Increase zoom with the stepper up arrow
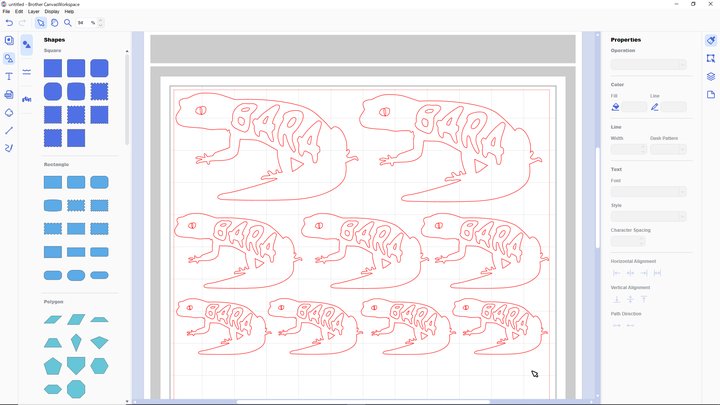720x405 pixels. 101,20
